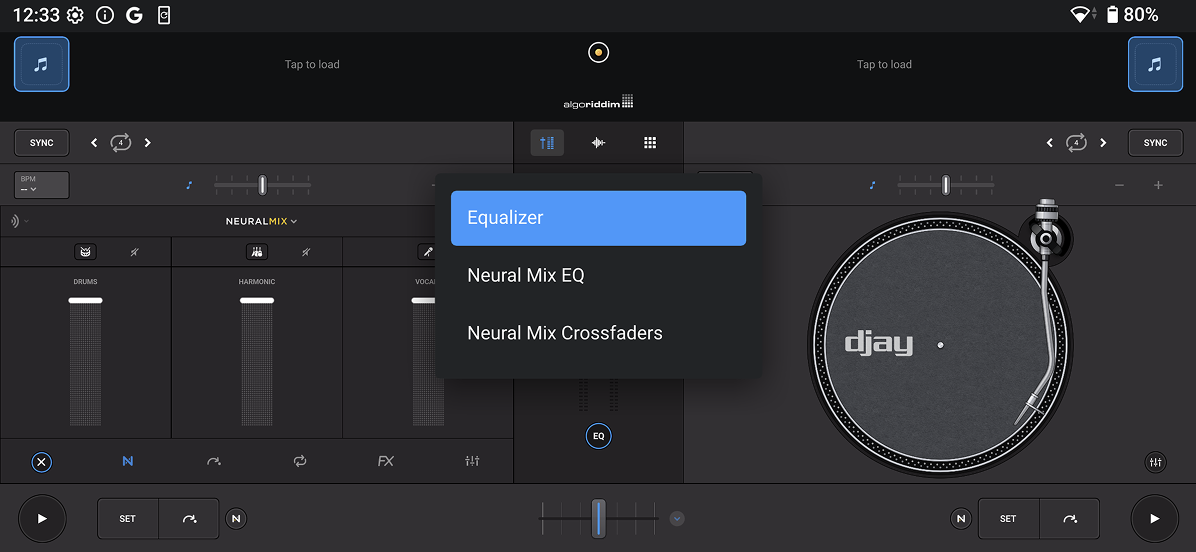This screenshot has height=552, width=1196.
Task: Tap the battery 80% indicator
Action: [1133, 14]
